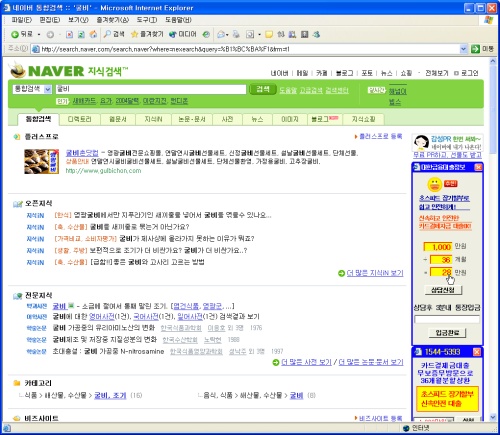
Task: Open the 파일(F) menu
Action: point(21,20)
